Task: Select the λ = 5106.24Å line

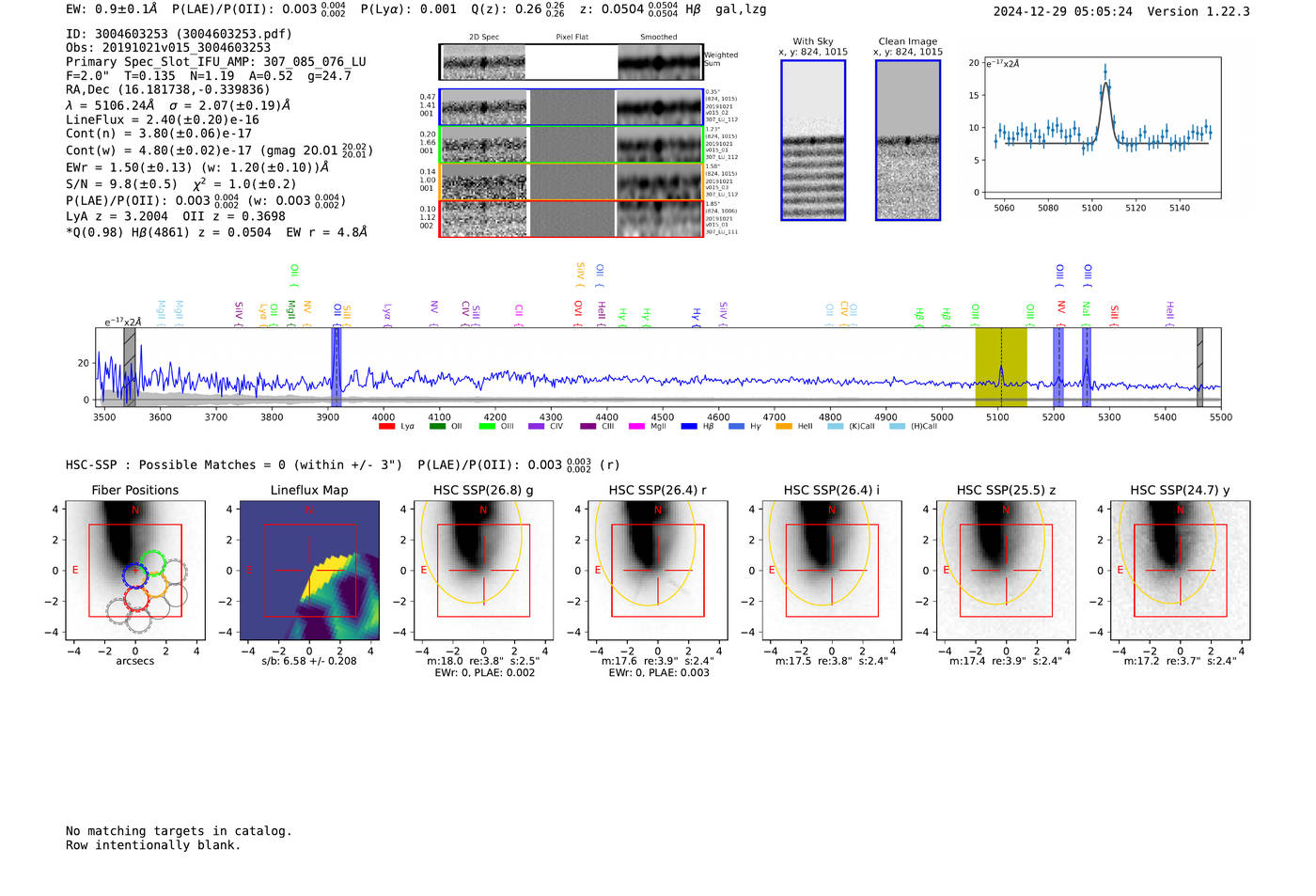Action: pos(178,105)
